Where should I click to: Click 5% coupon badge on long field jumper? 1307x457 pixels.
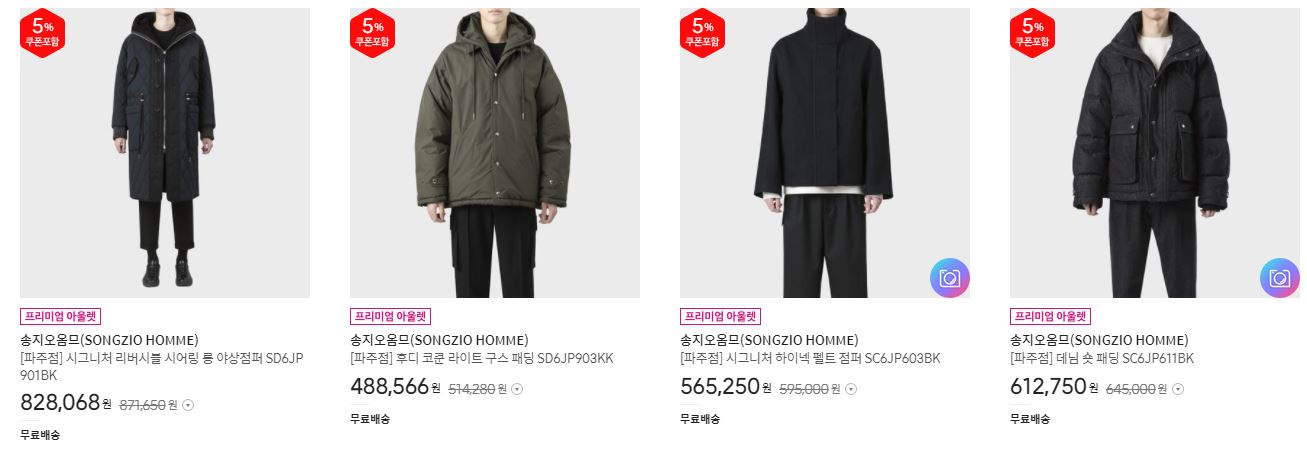(42, 33)
